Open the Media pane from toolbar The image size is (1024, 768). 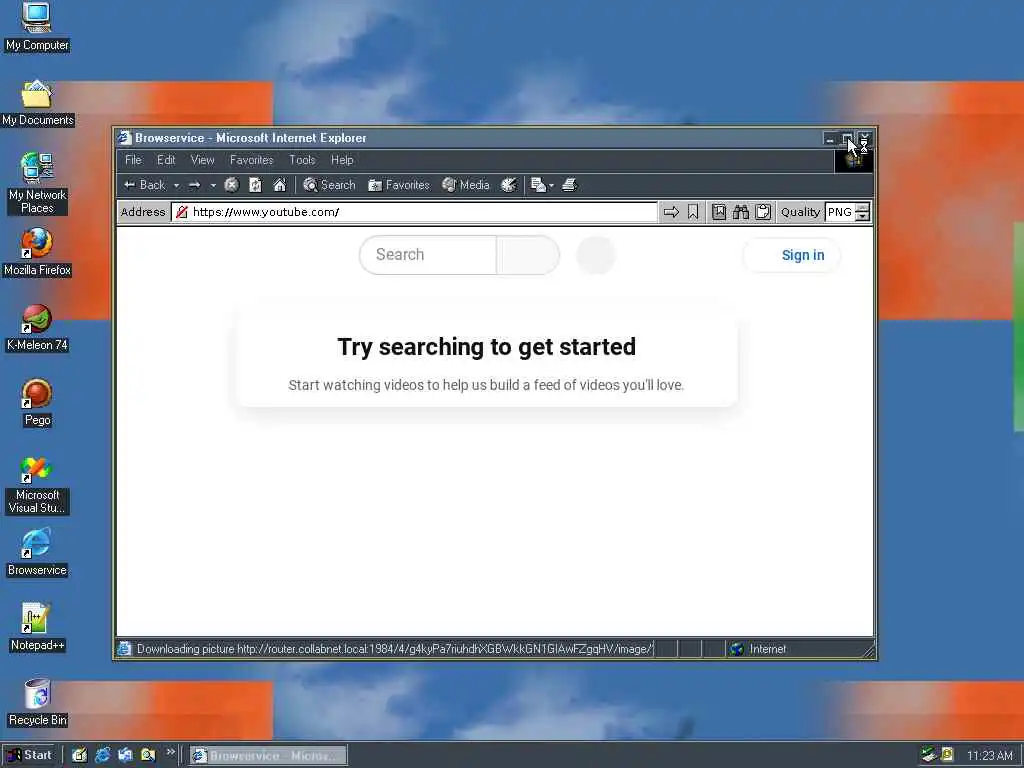466,185
